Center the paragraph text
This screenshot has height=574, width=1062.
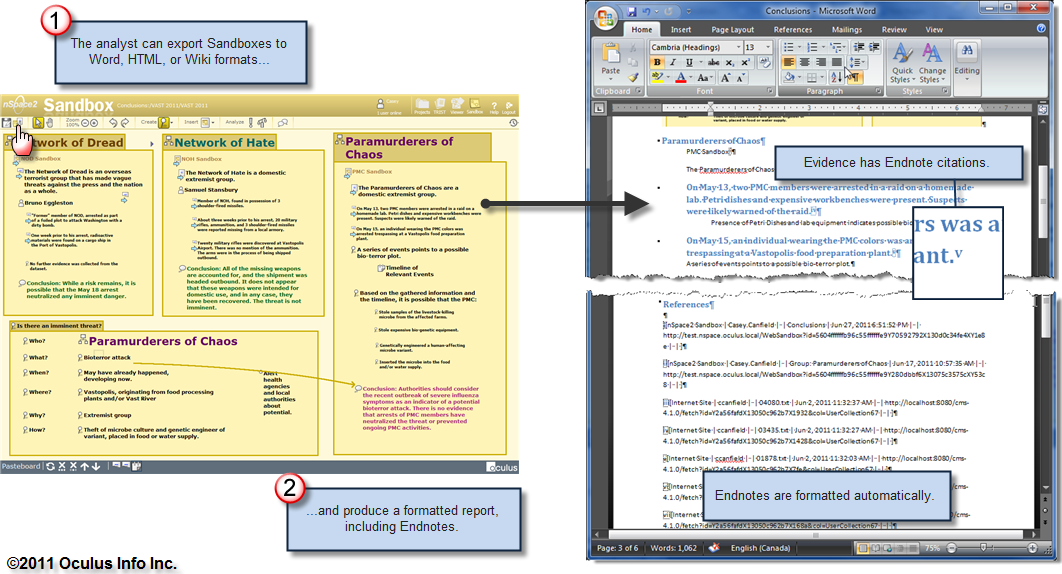pyautogui.click(x=805, y=62)
